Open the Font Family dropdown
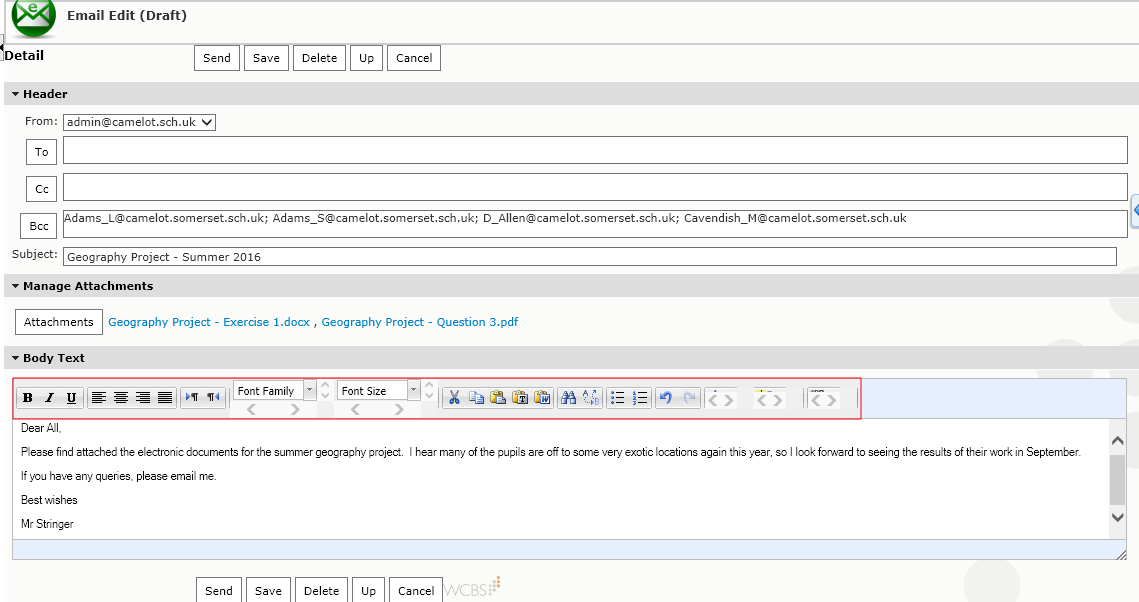Viewport: 1139px width, 602px height. pyautogui.click(x=309, y=390)
